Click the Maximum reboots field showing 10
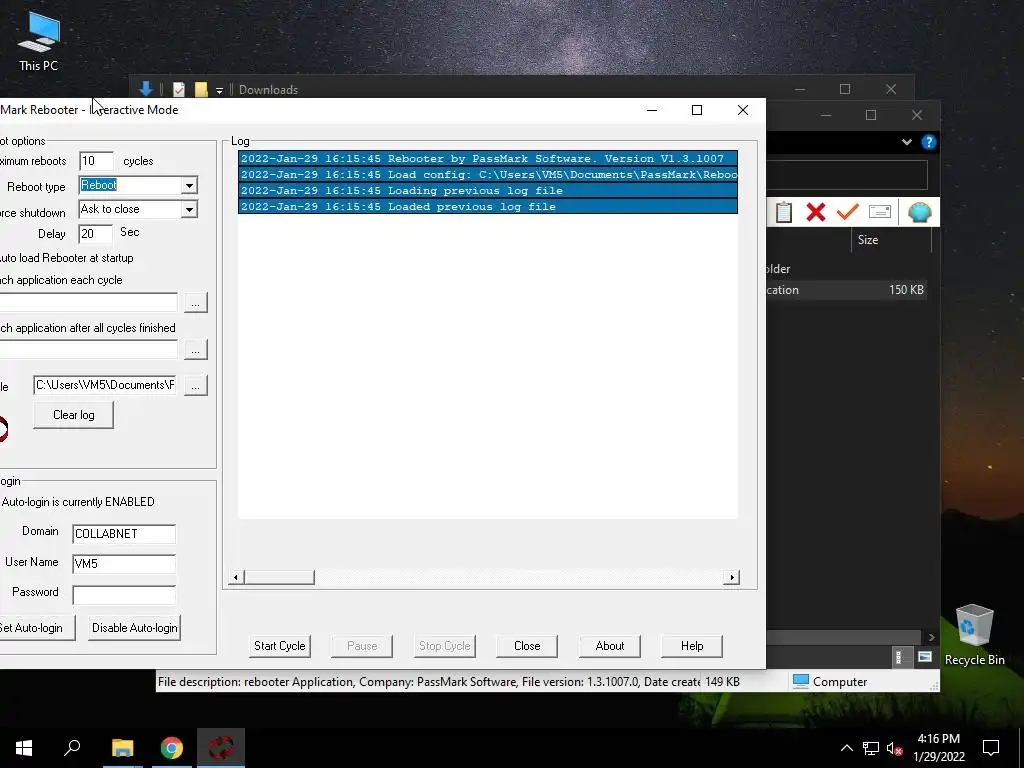Viewport: 1024px width, 768px height. [96, 161]
